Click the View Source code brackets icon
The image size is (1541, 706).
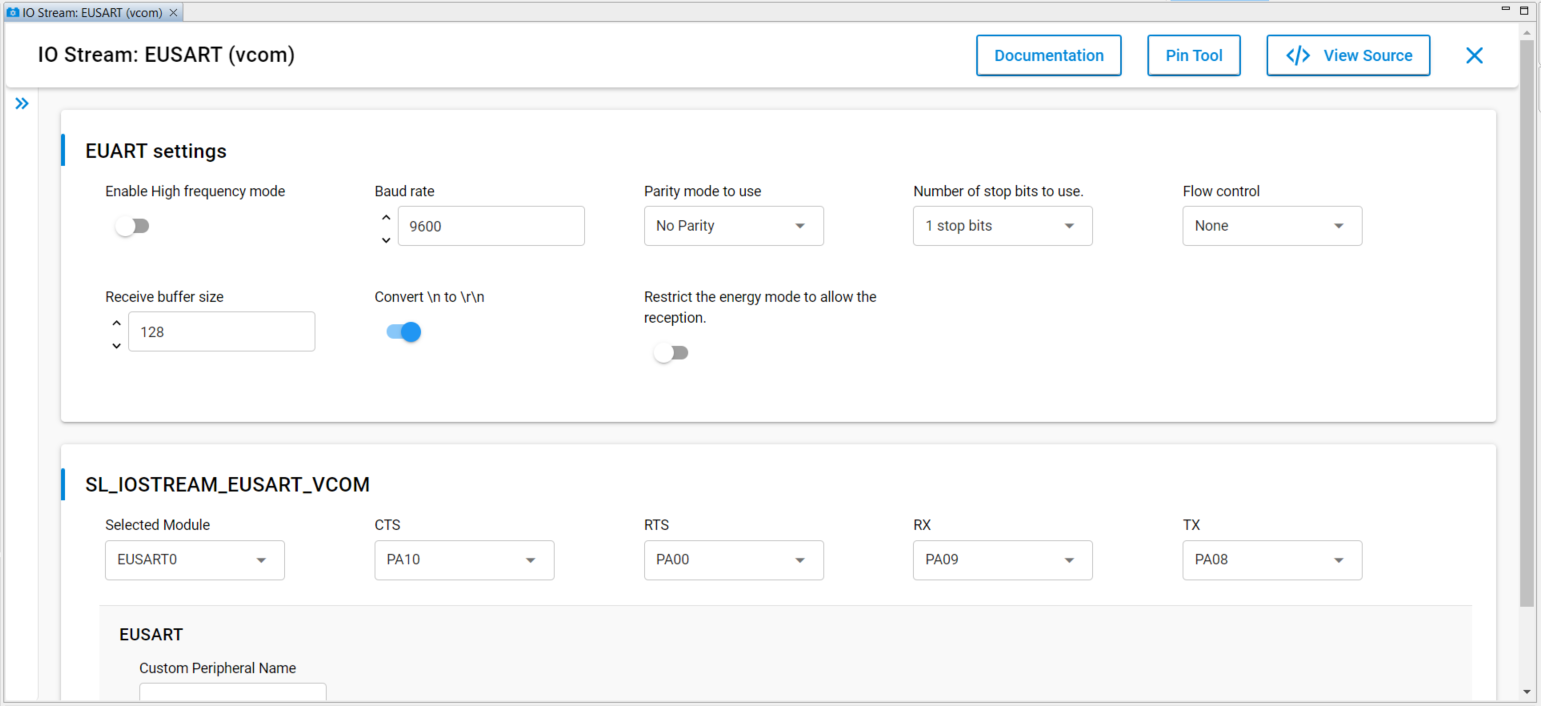1298,56
